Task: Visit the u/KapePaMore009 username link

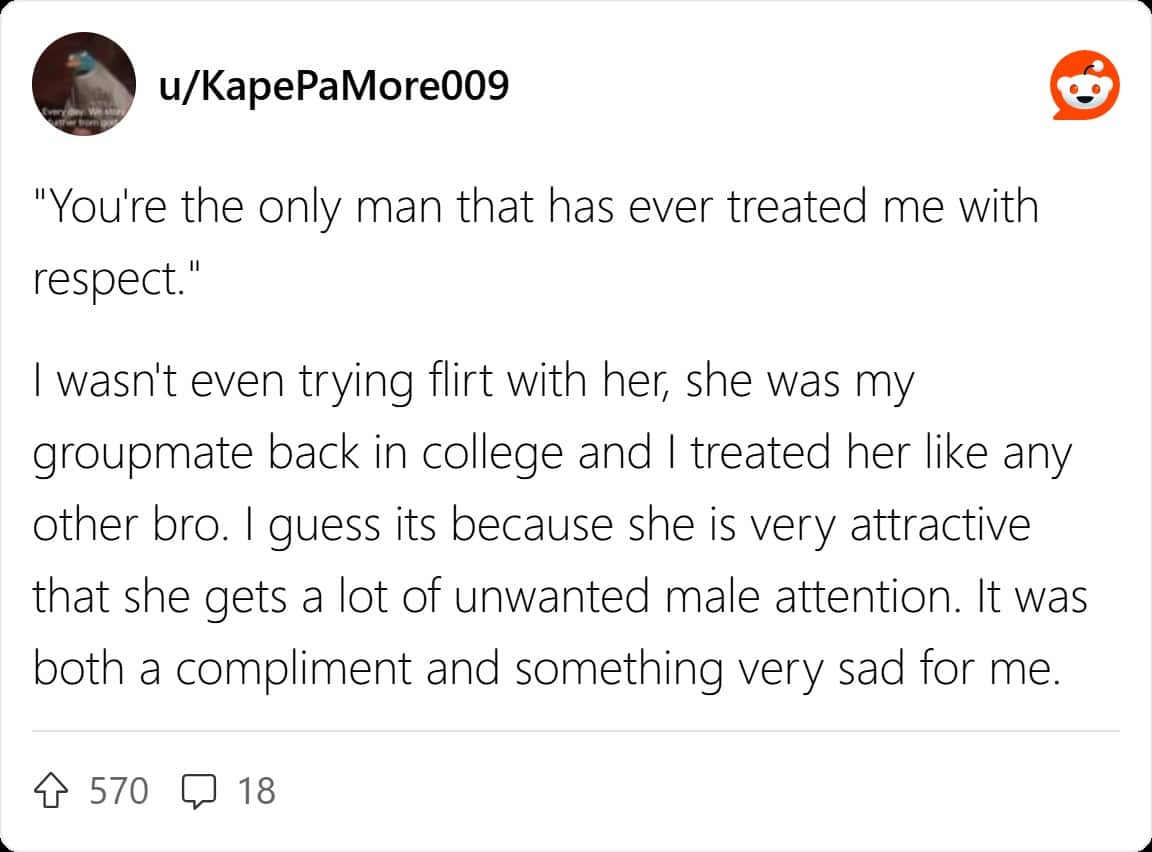Action: (334, 85)
